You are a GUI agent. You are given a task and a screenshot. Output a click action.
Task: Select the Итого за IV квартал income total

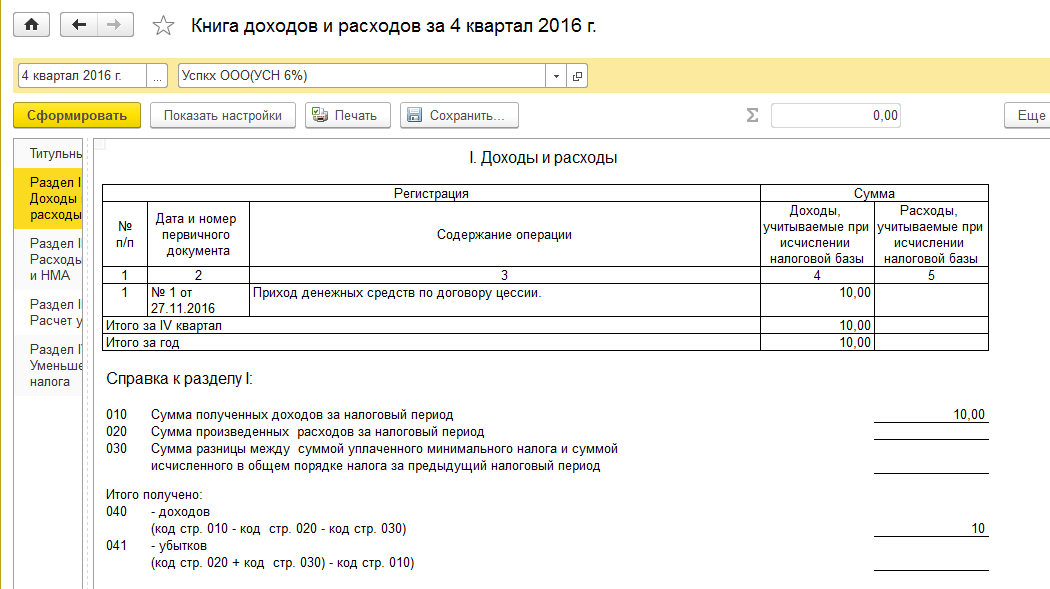[818, 325]
